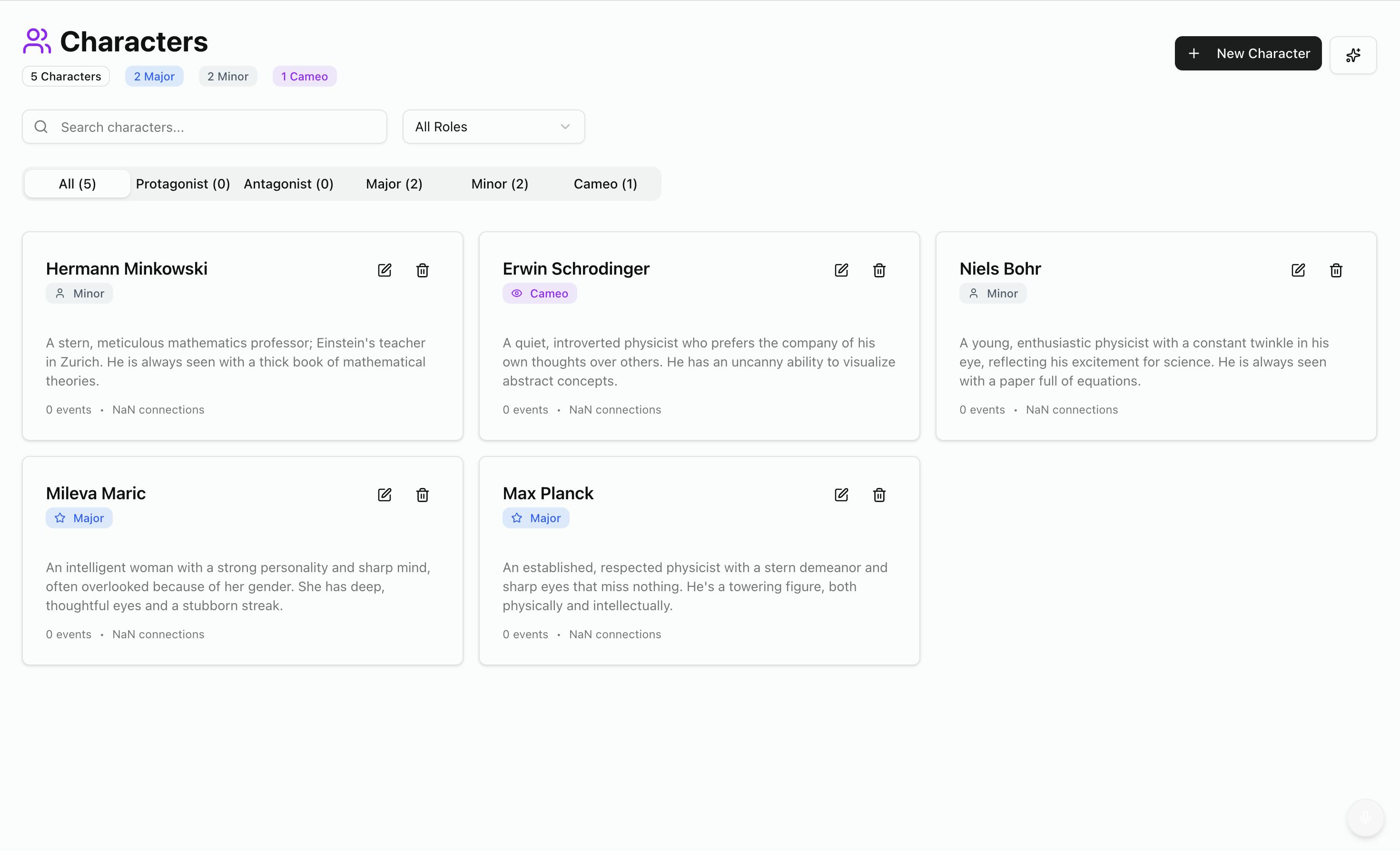
Task: Show the Protagonist (0) tab
Action: 182,184
